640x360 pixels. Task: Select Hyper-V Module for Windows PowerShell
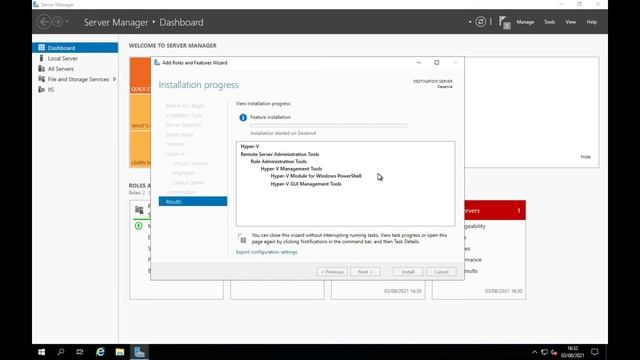(x=316, y=176)
